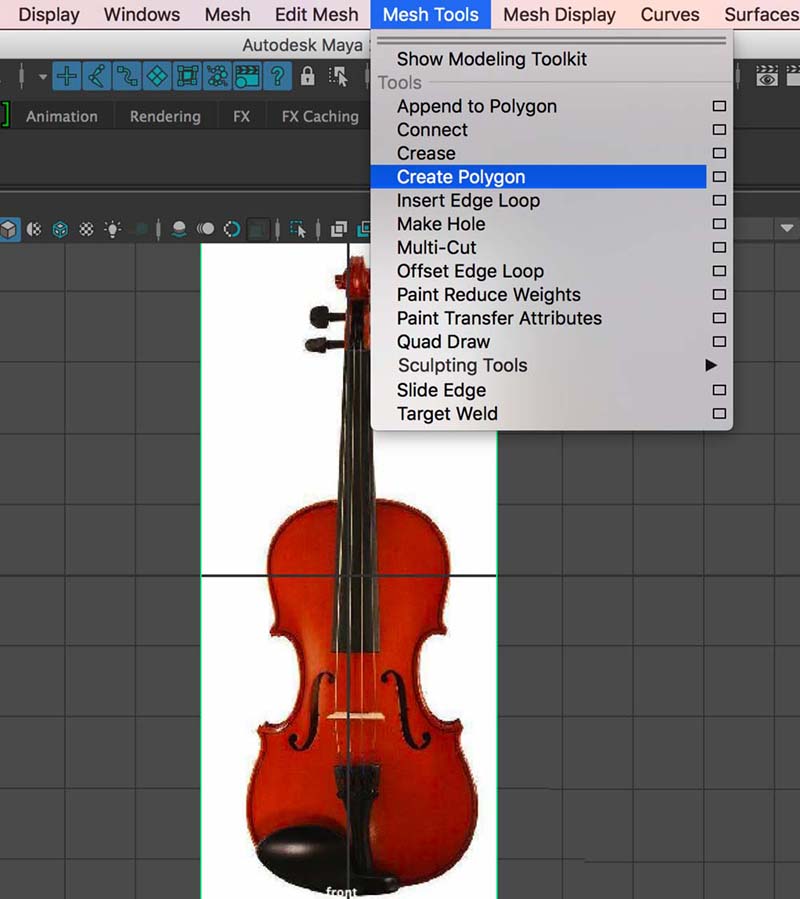Open the Mesh Display menu
The height and width of the screenshot is (899, 800).
click(559, 14)
